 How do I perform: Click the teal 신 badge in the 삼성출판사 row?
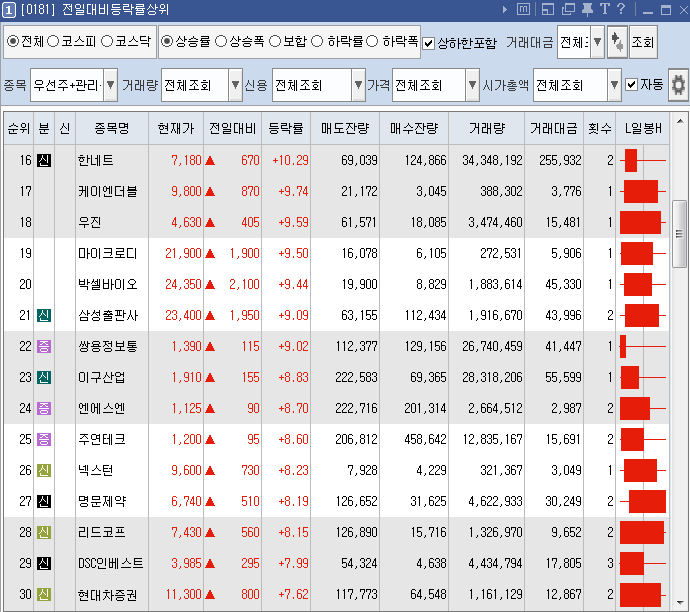pos(44,315)
